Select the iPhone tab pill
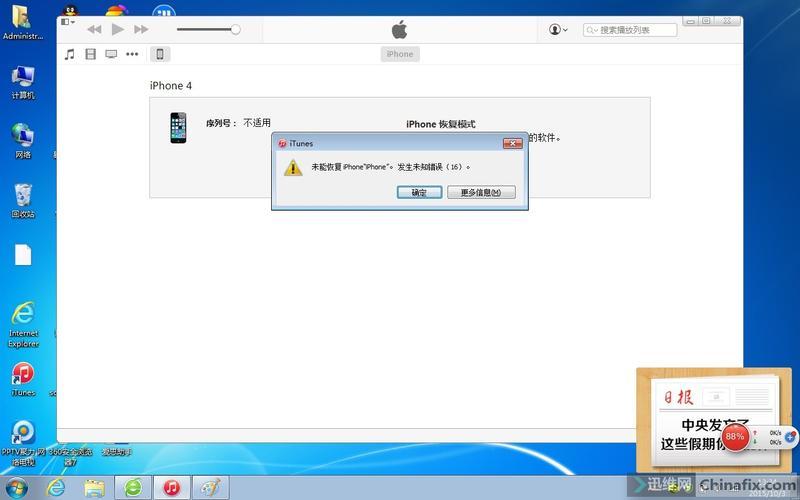 [x=400, y=54]
